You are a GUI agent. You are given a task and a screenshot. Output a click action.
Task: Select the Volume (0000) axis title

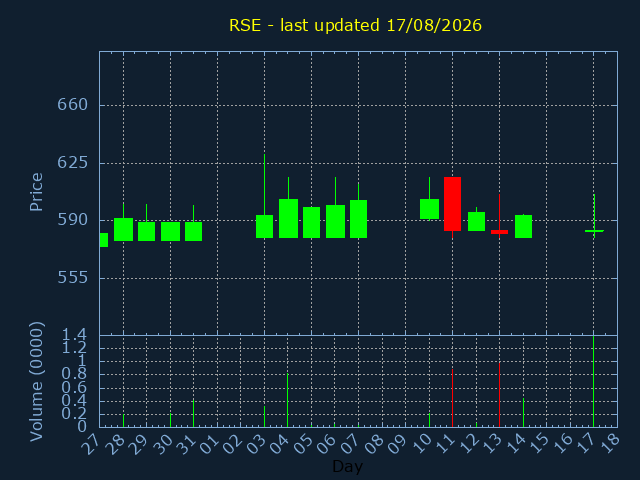tap(36, 381)
